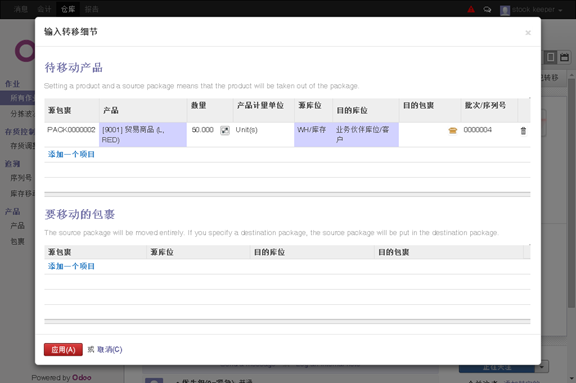Open the chat conversations icon in top bar

(487, 10)
